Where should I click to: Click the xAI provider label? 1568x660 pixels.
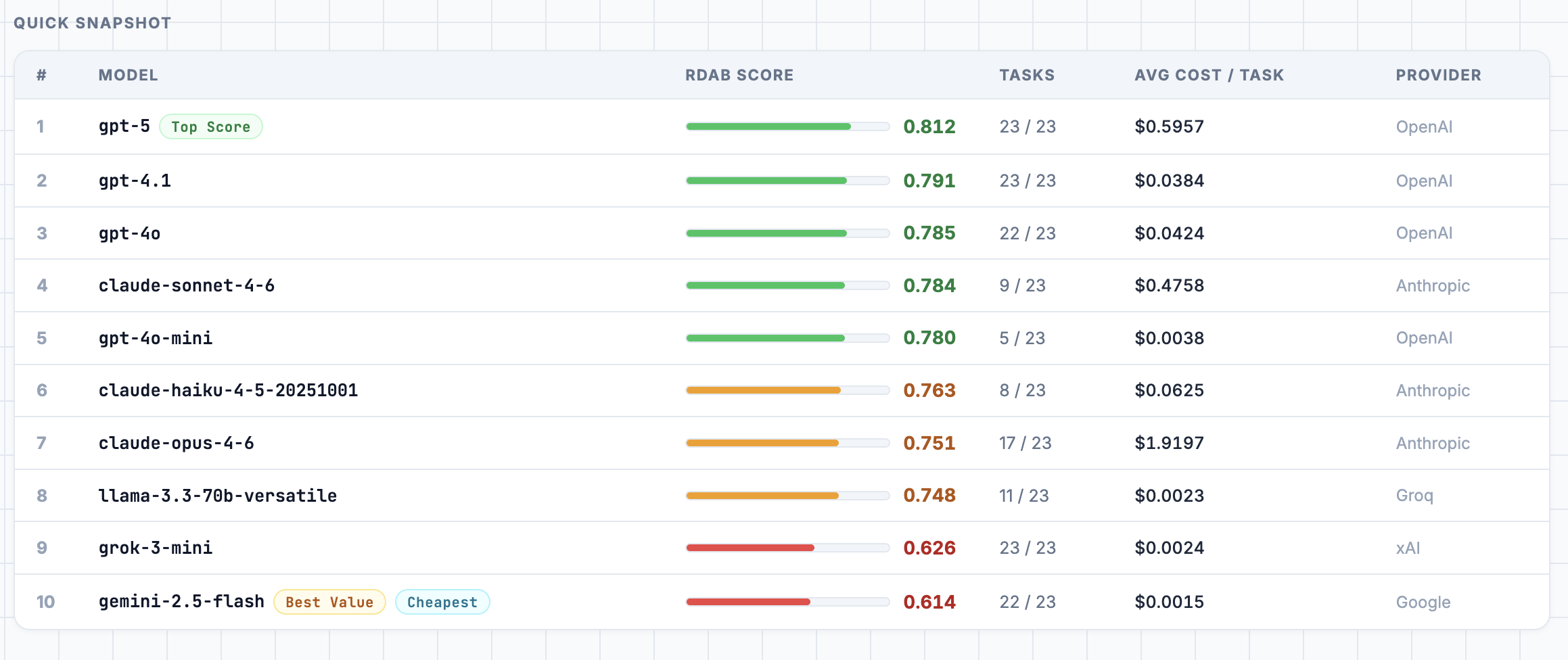point(1408,548)
